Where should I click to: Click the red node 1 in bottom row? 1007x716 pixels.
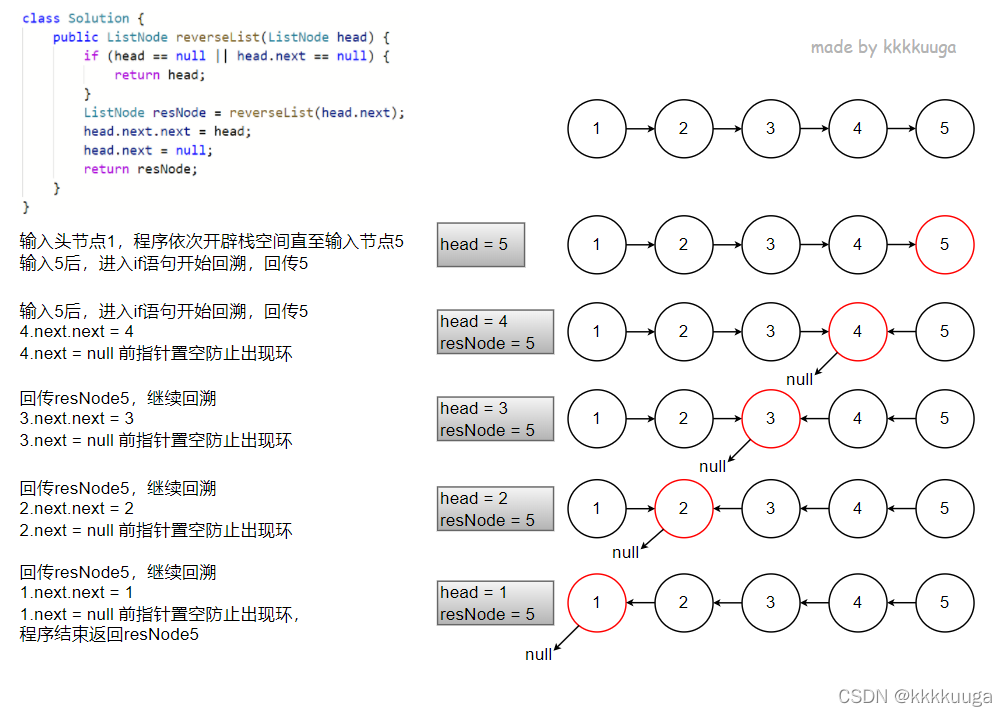[x=597, y=603]
